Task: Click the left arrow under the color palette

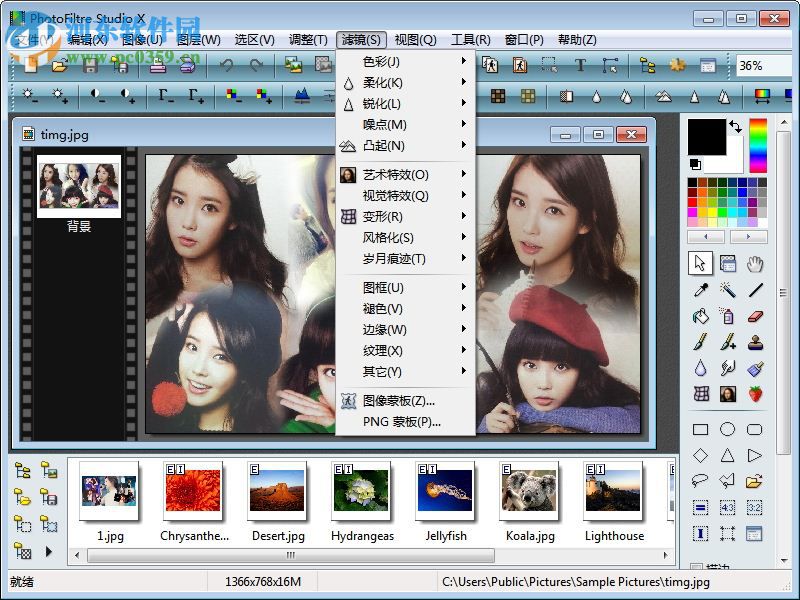Action: pos(705,237)
